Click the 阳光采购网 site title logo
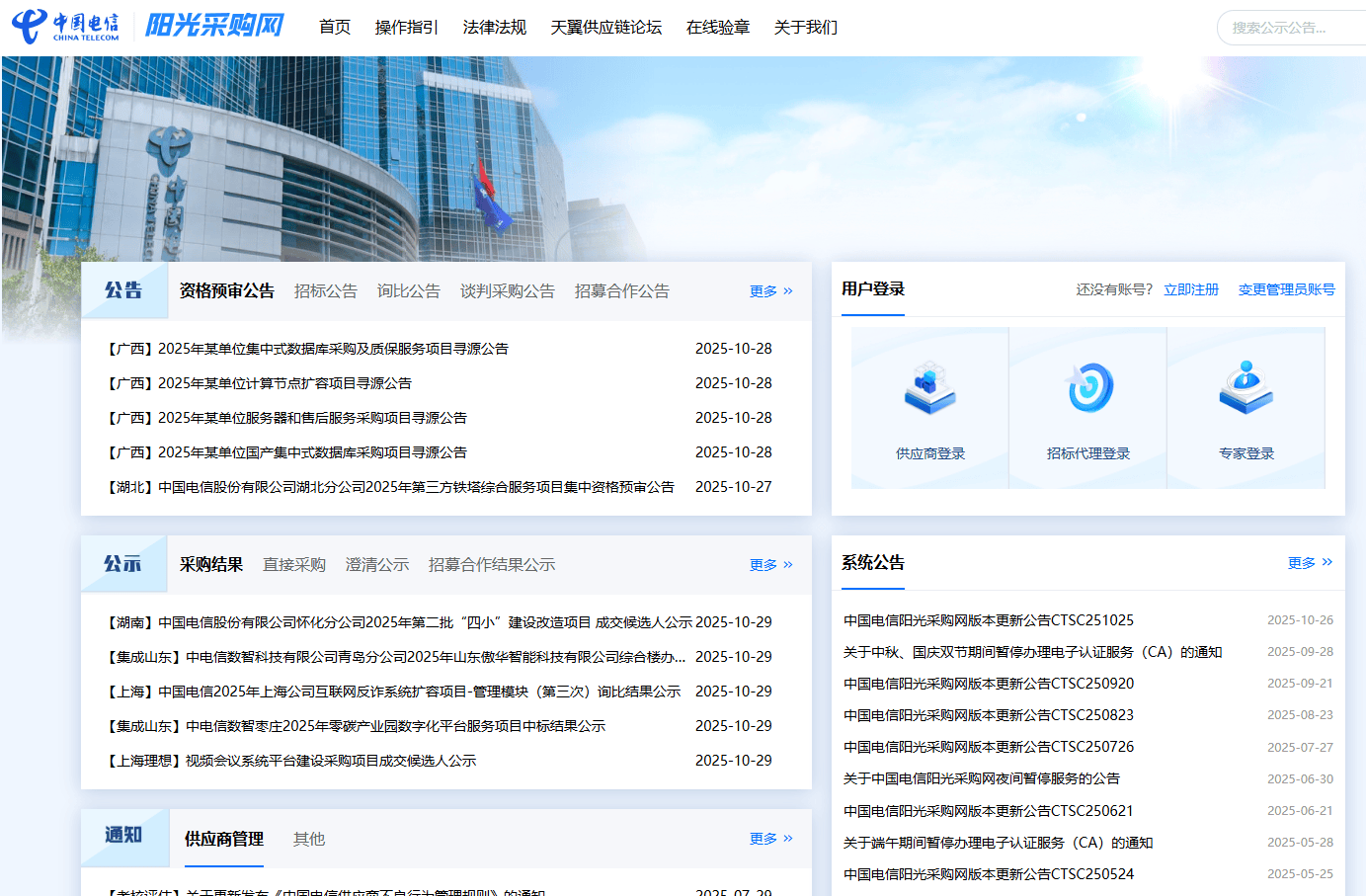Image resolution: width=1366 pixels, height=896 pixels. pos(214,26)
